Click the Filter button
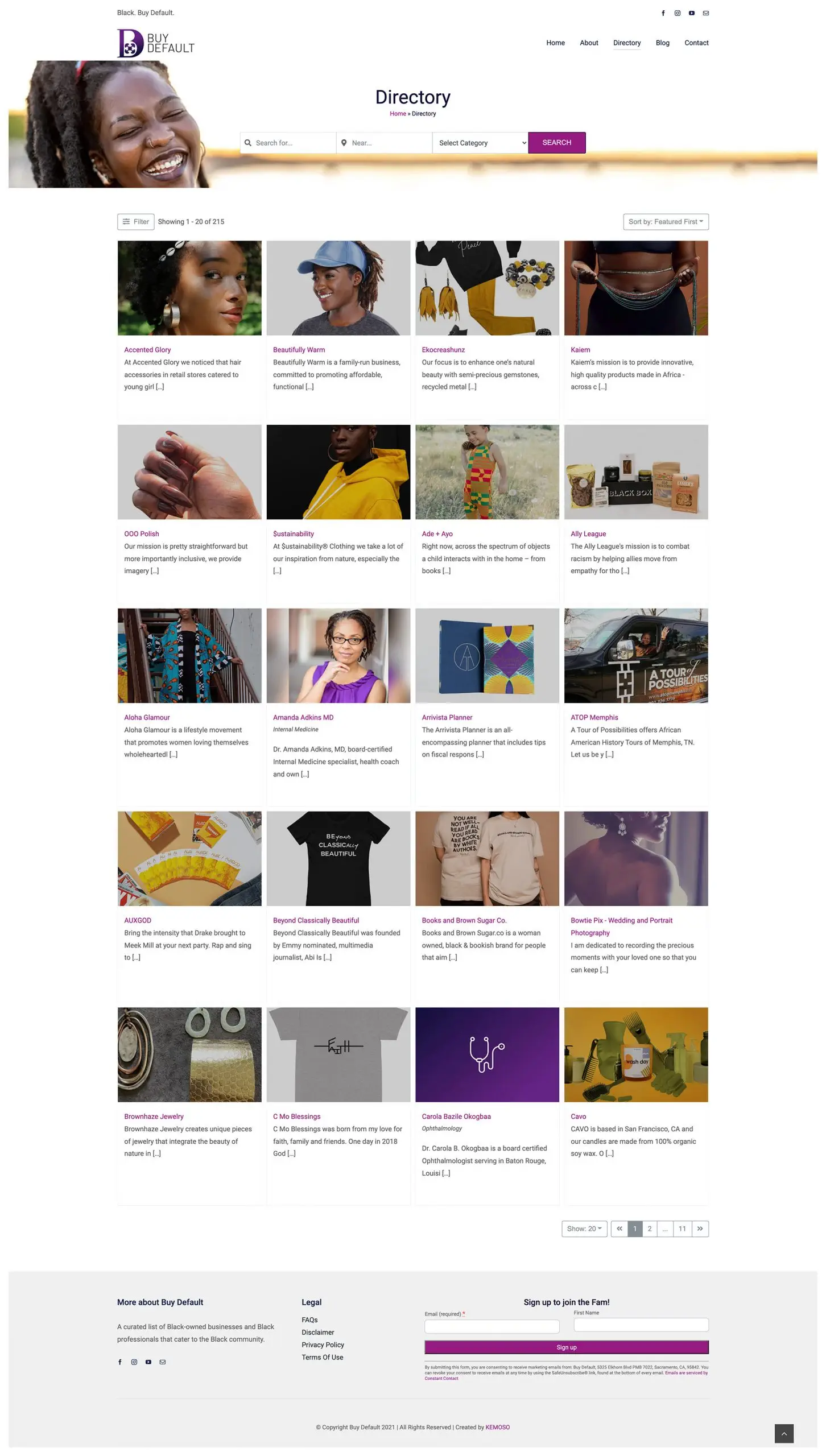 tap(135, 222)
